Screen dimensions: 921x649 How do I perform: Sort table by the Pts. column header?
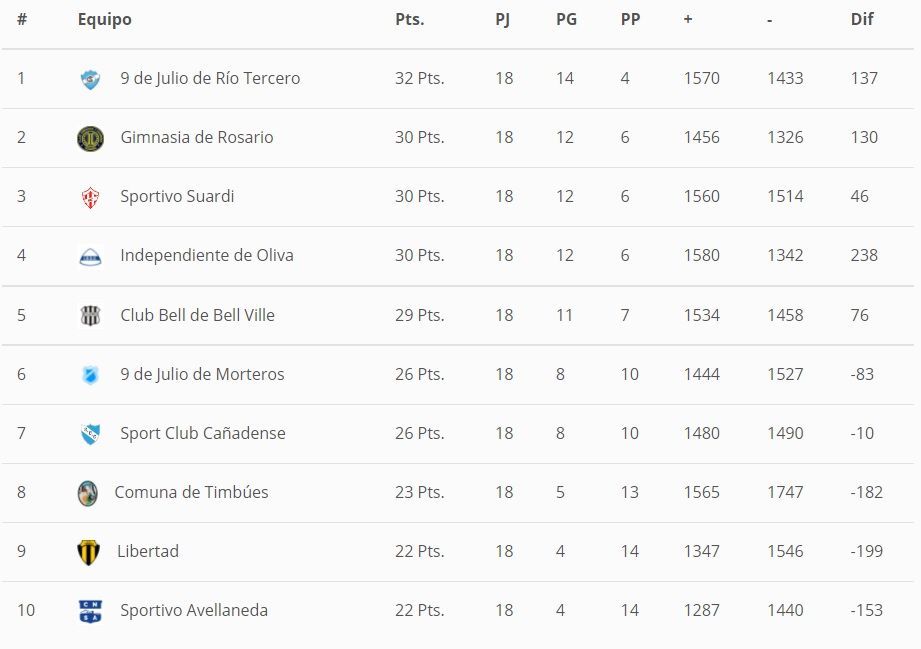click(409, 19)
